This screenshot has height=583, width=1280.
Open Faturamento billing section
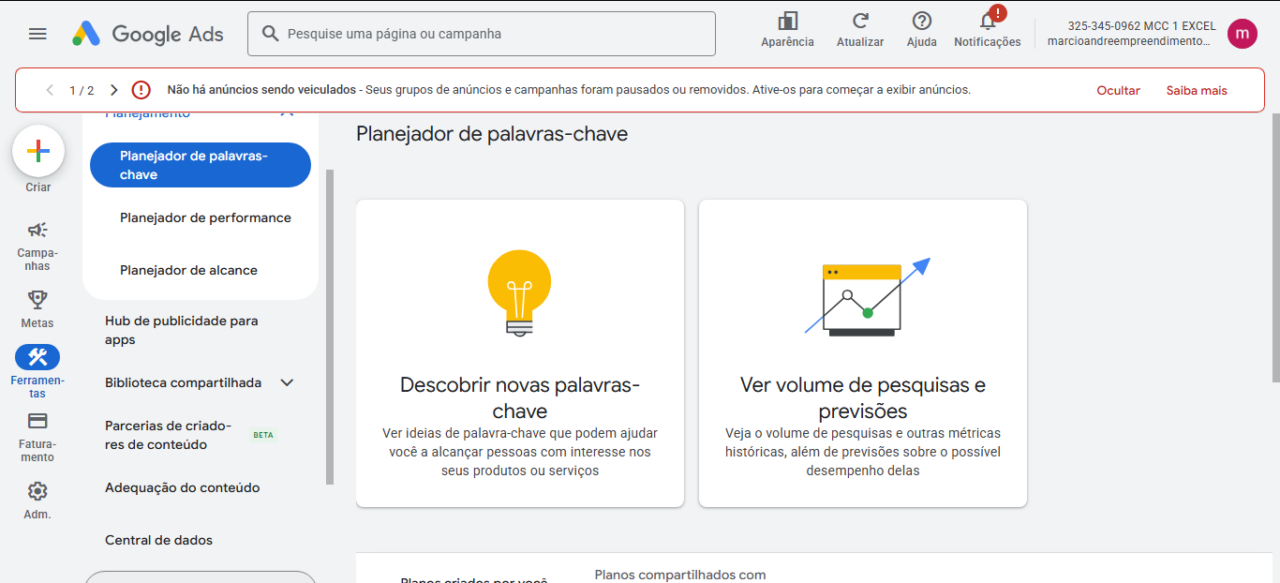coord(38,421)
